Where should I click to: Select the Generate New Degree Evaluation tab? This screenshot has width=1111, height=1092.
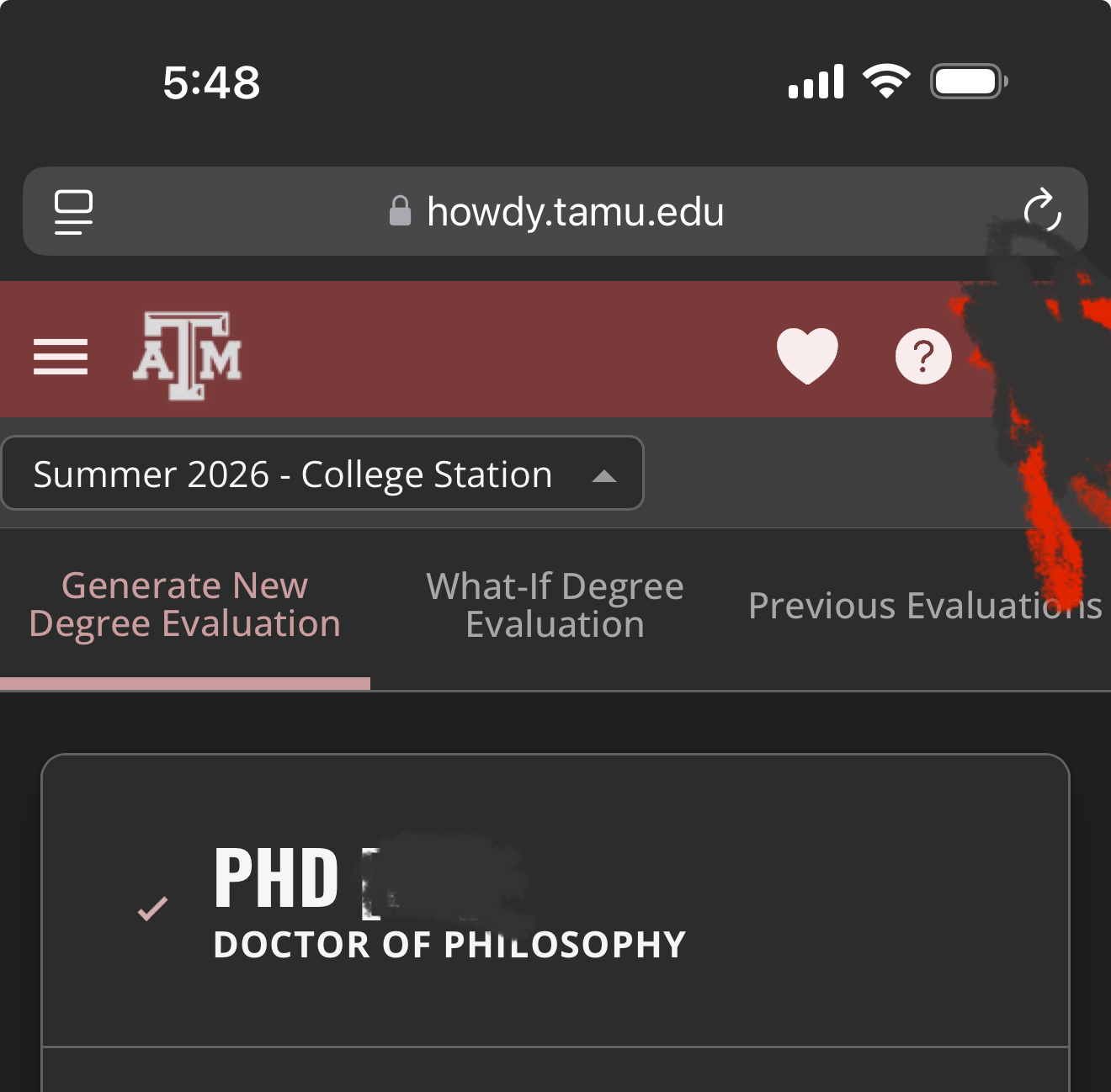pos(185,605)
